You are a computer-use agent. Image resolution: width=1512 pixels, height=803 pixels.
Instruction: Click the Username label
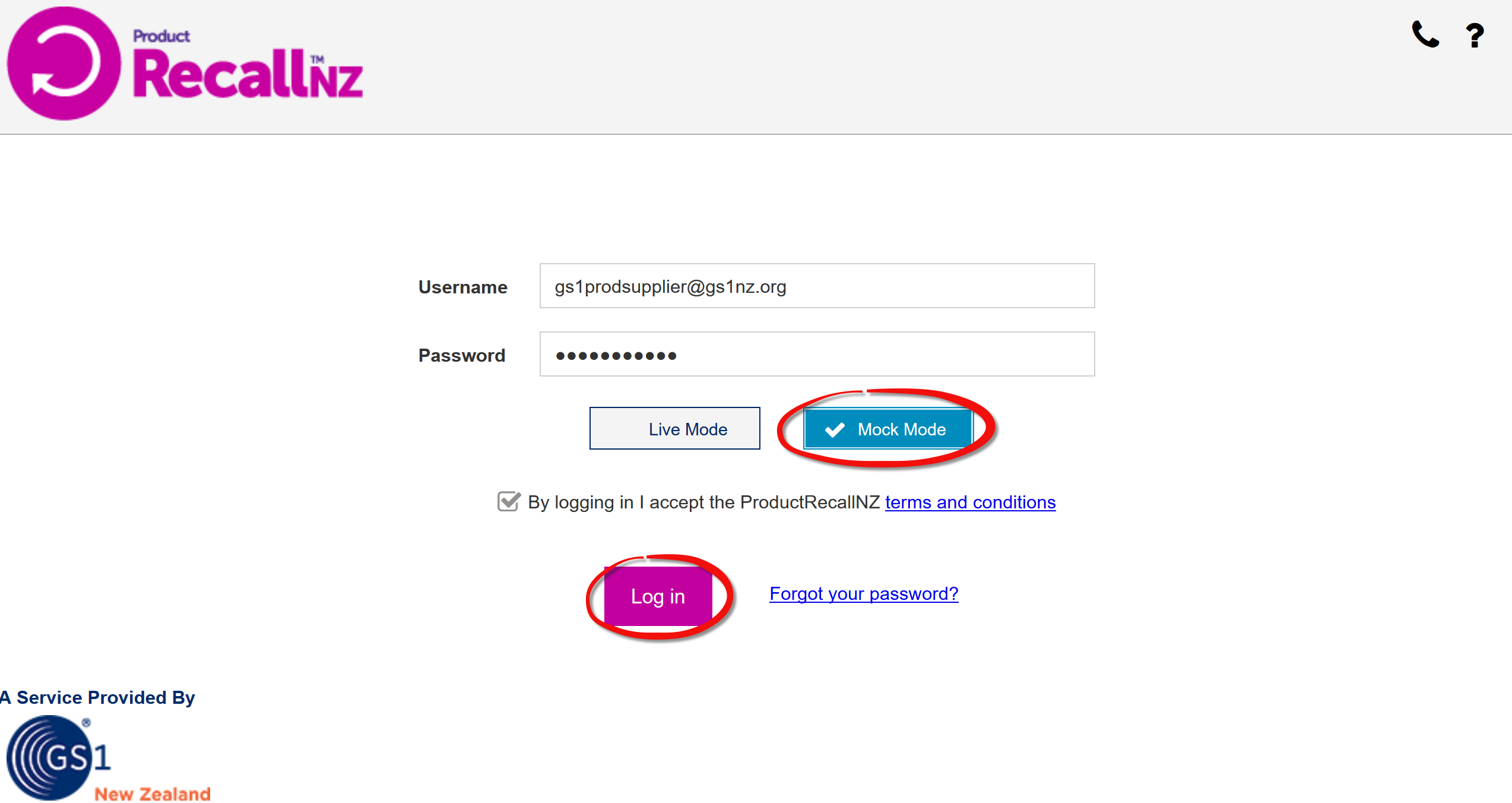(x=463, y=287)
